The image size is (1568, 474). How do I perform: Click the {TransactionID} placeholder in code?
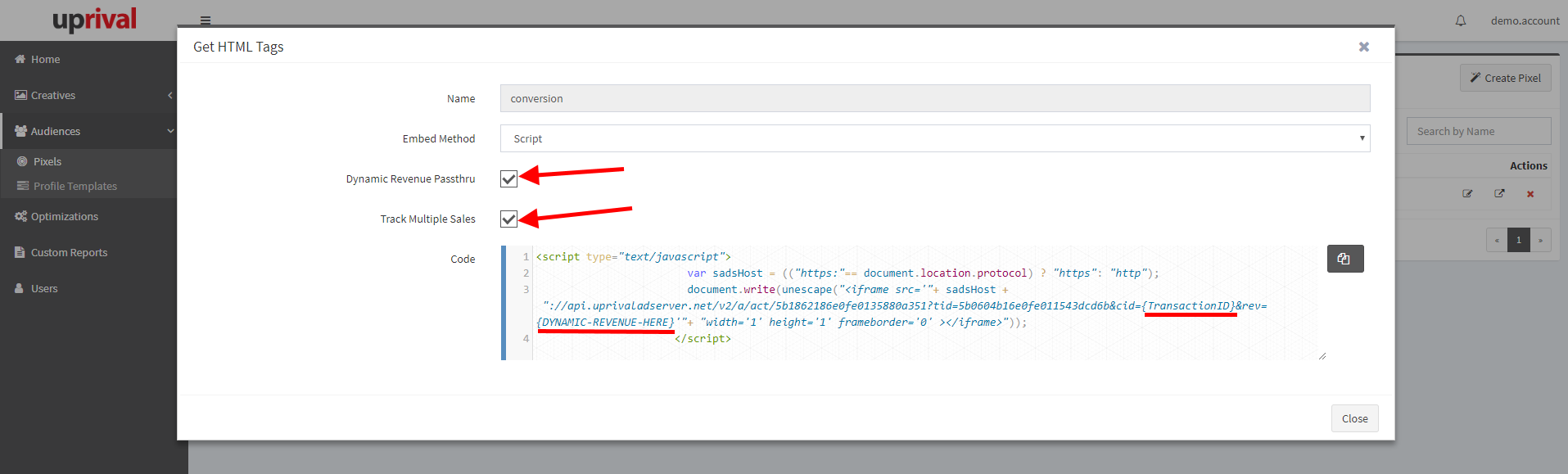[x=1190, y=305]
